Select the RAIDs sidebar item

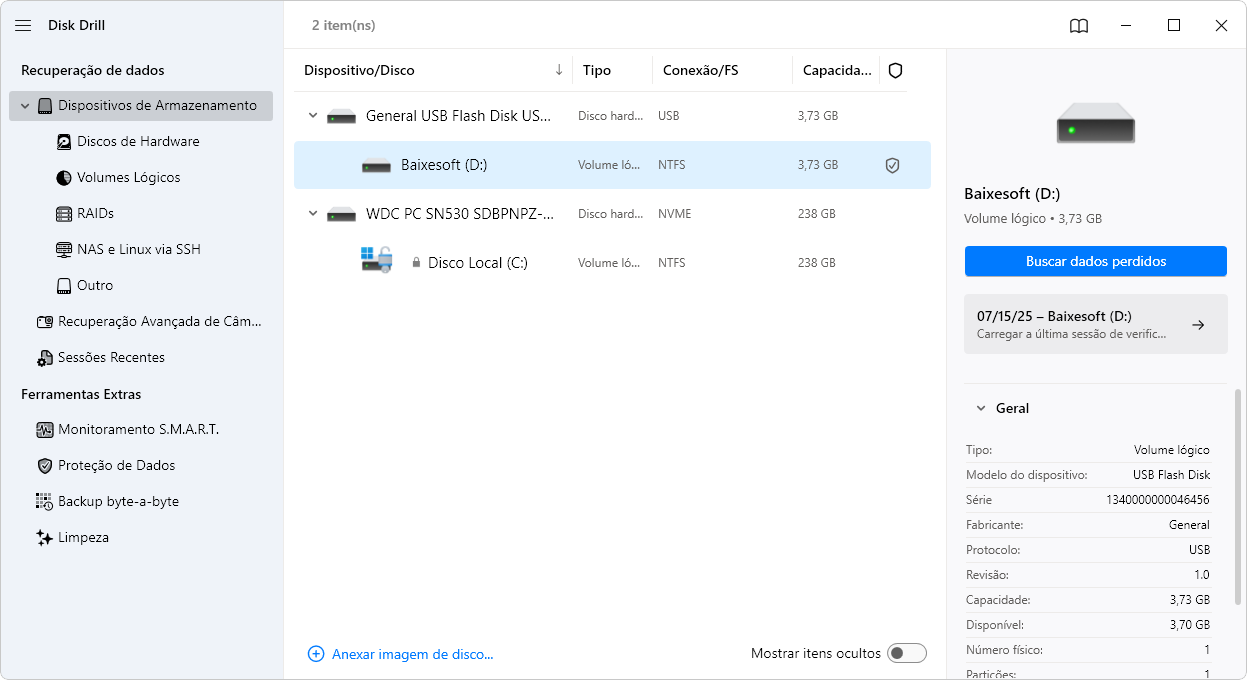(x=95, y=213)
